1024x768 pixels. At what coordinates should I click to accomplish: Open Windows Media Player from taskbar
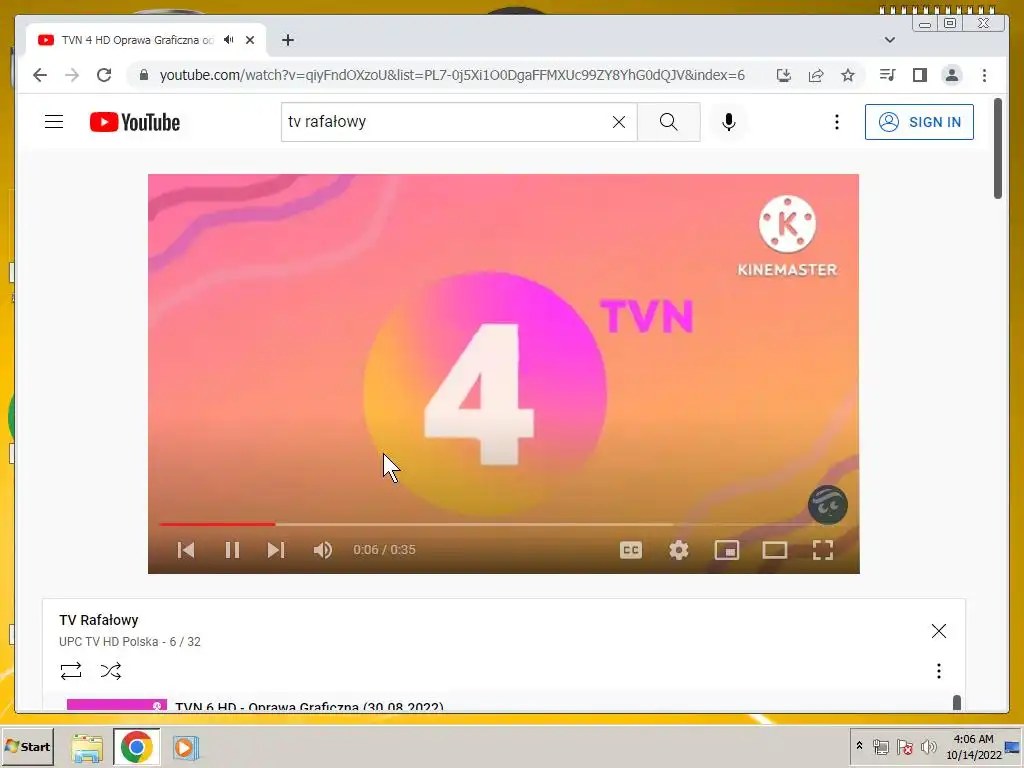tap(185, 747)
